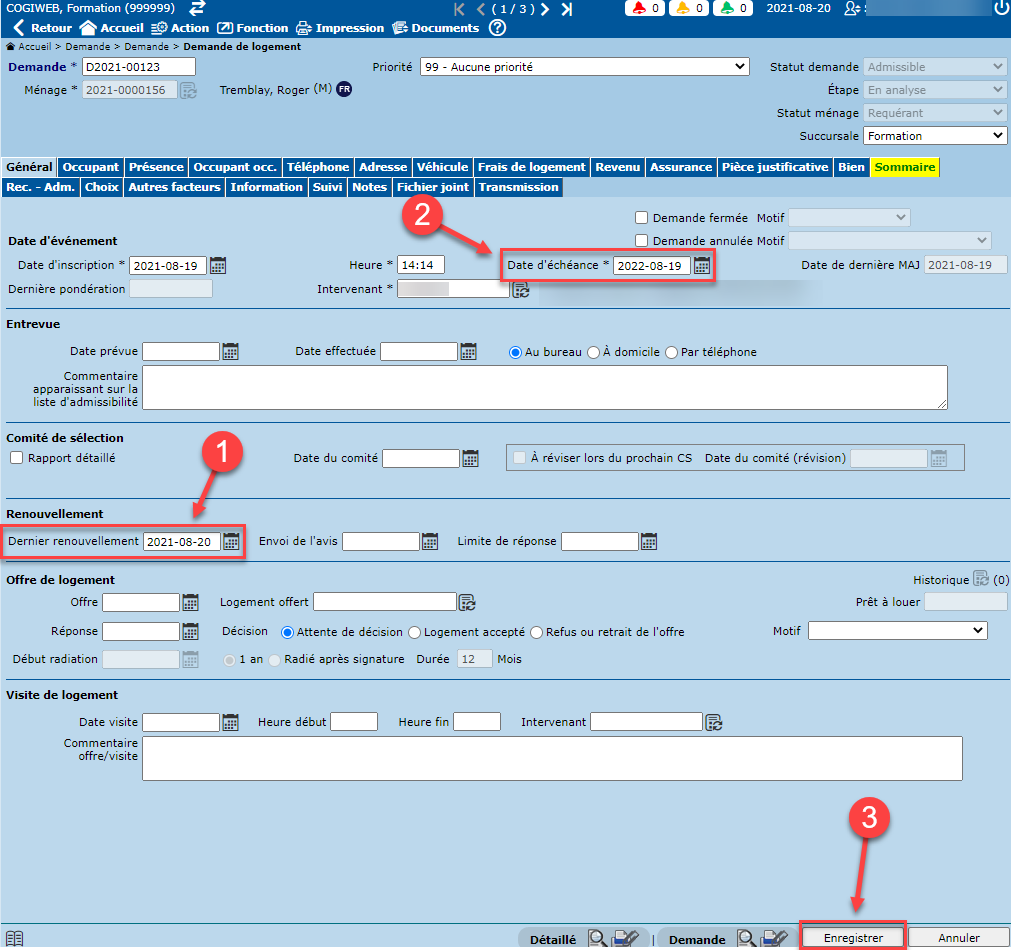Select the À domicile radio button
1011x950 pixels.
[x=593, y=352]
